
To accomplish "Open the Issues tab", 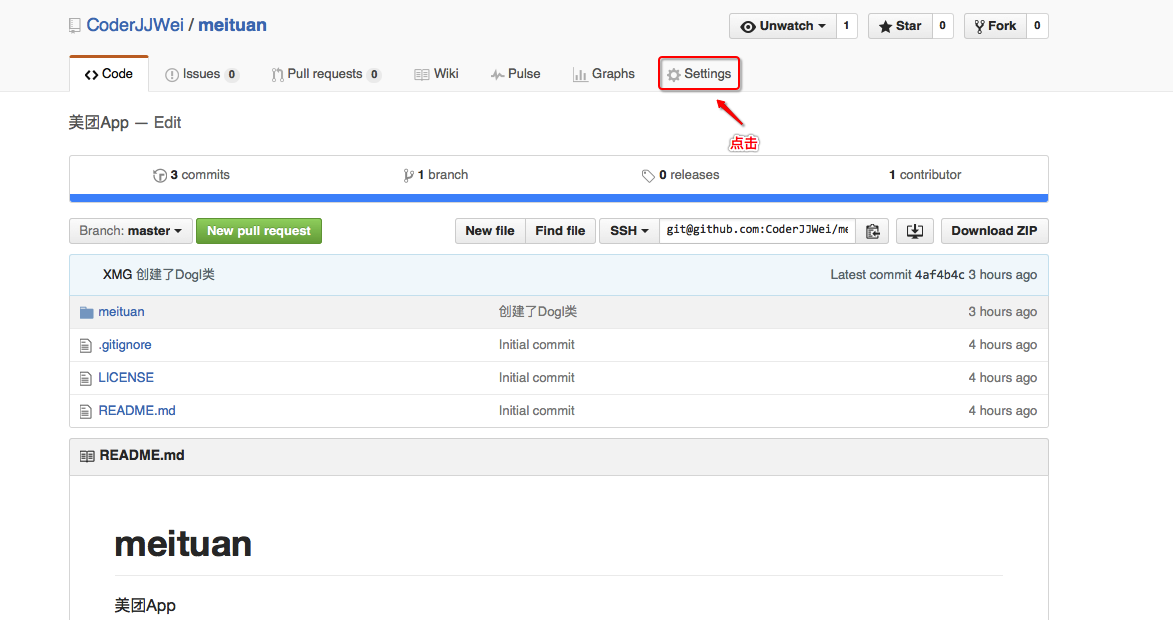I will pyautogui.click(x=201, y=74).
